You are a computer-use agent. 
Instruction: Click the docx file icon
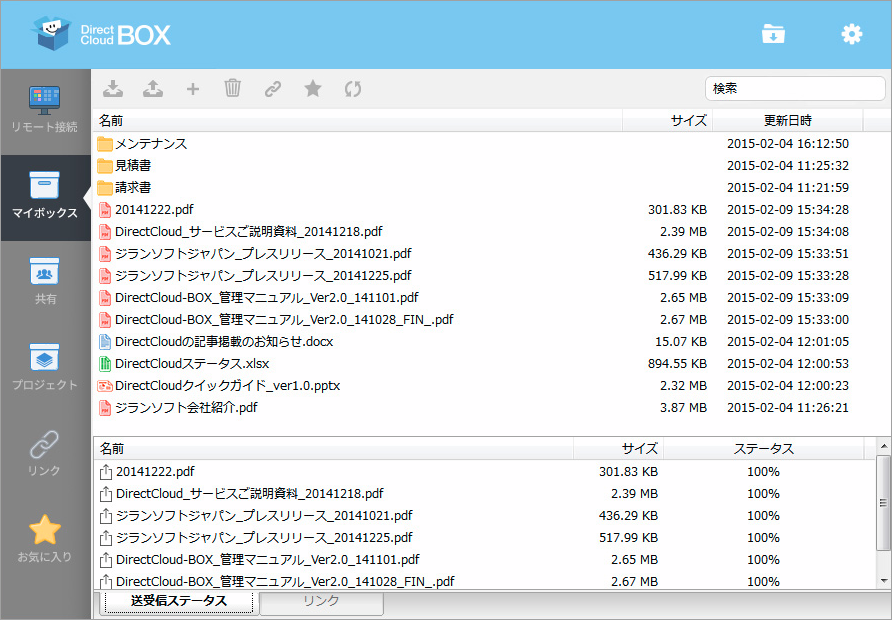click(105, 341)
